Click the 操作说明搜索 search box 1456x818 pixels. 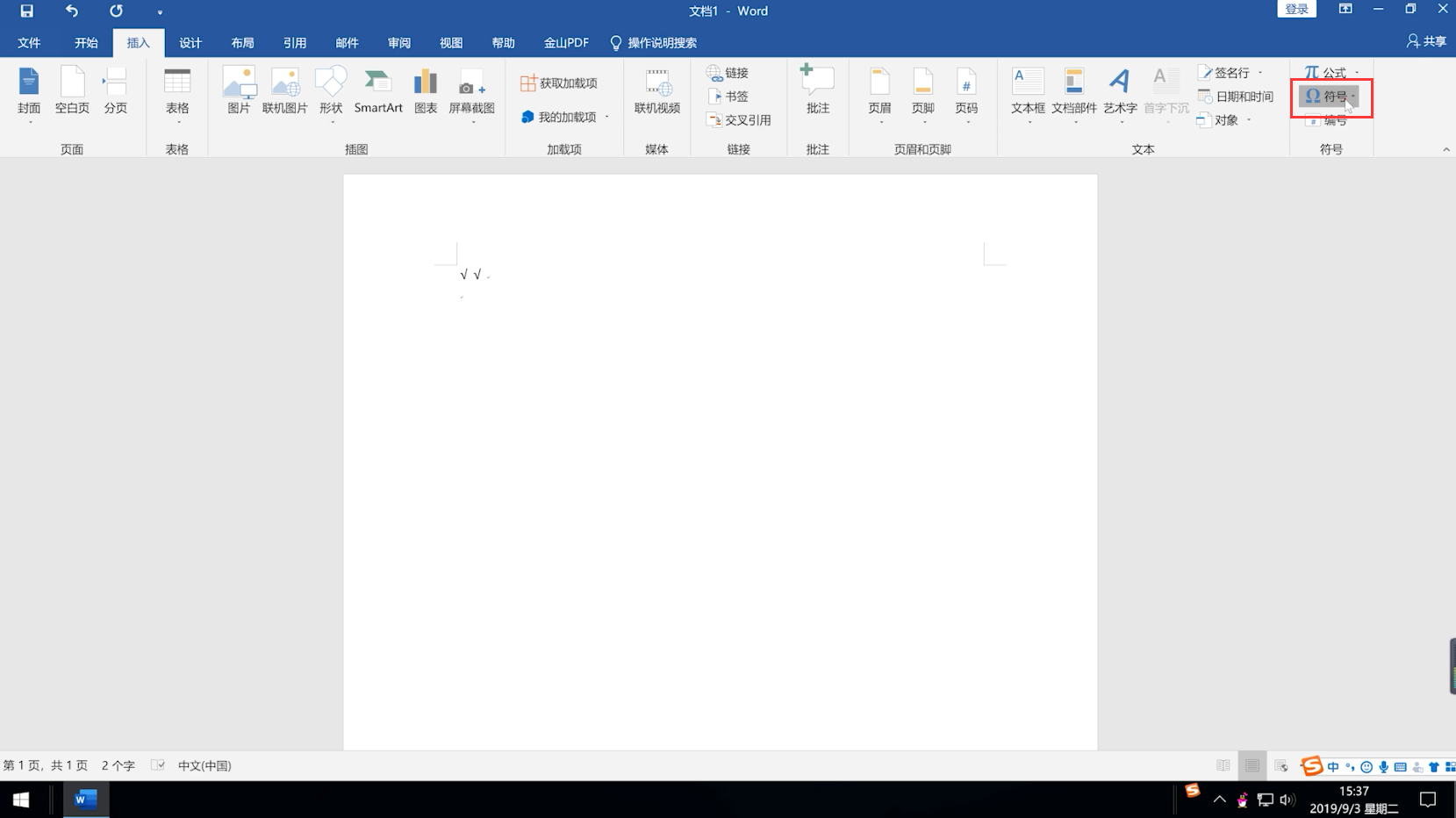tap(653, 42)
